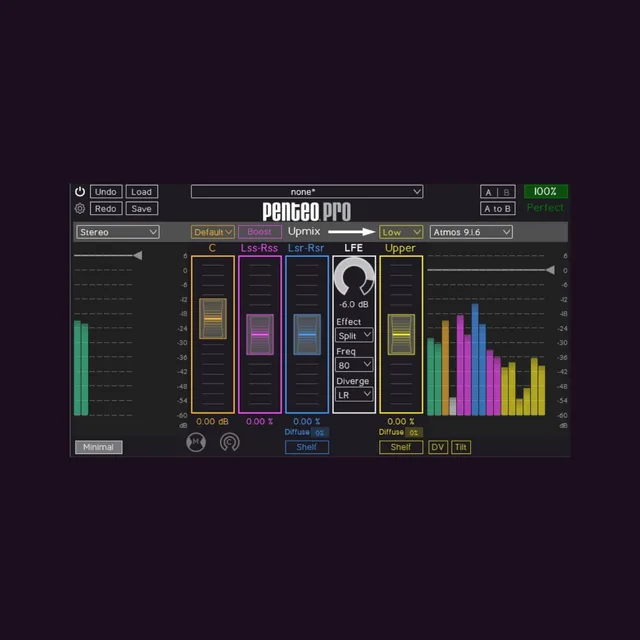Click the LFE gain knob

click(x=354, y=277)
